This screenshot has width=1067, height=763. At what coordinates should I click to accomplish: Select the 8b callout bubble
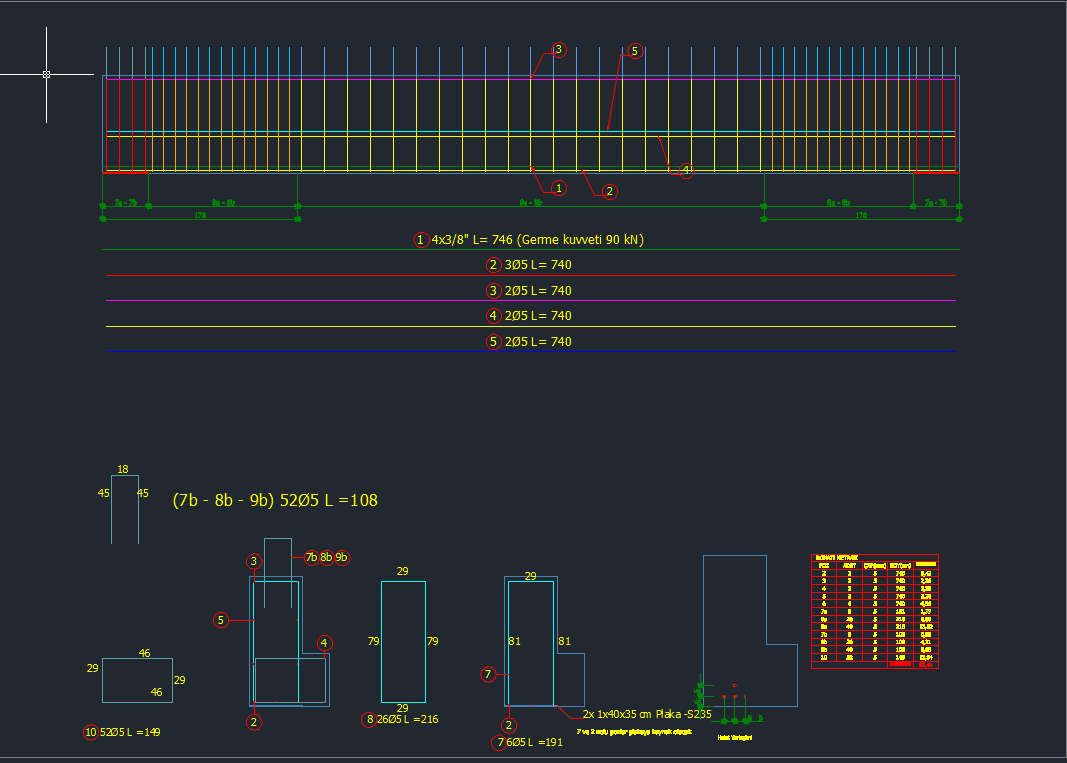(327, 557)
